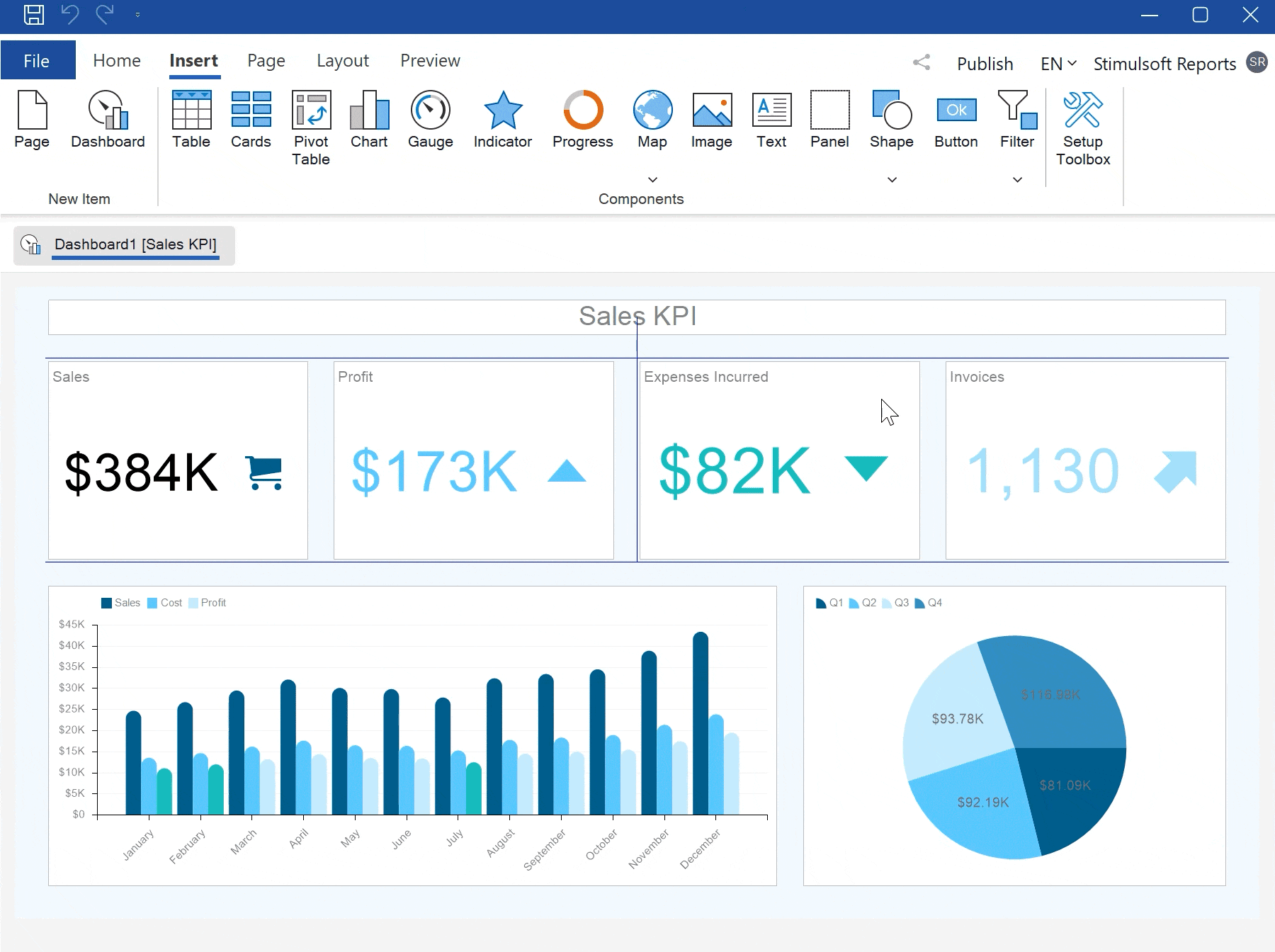Insert a Cards component
This screenshot has height=952, width=1275.
pos(251,120)
